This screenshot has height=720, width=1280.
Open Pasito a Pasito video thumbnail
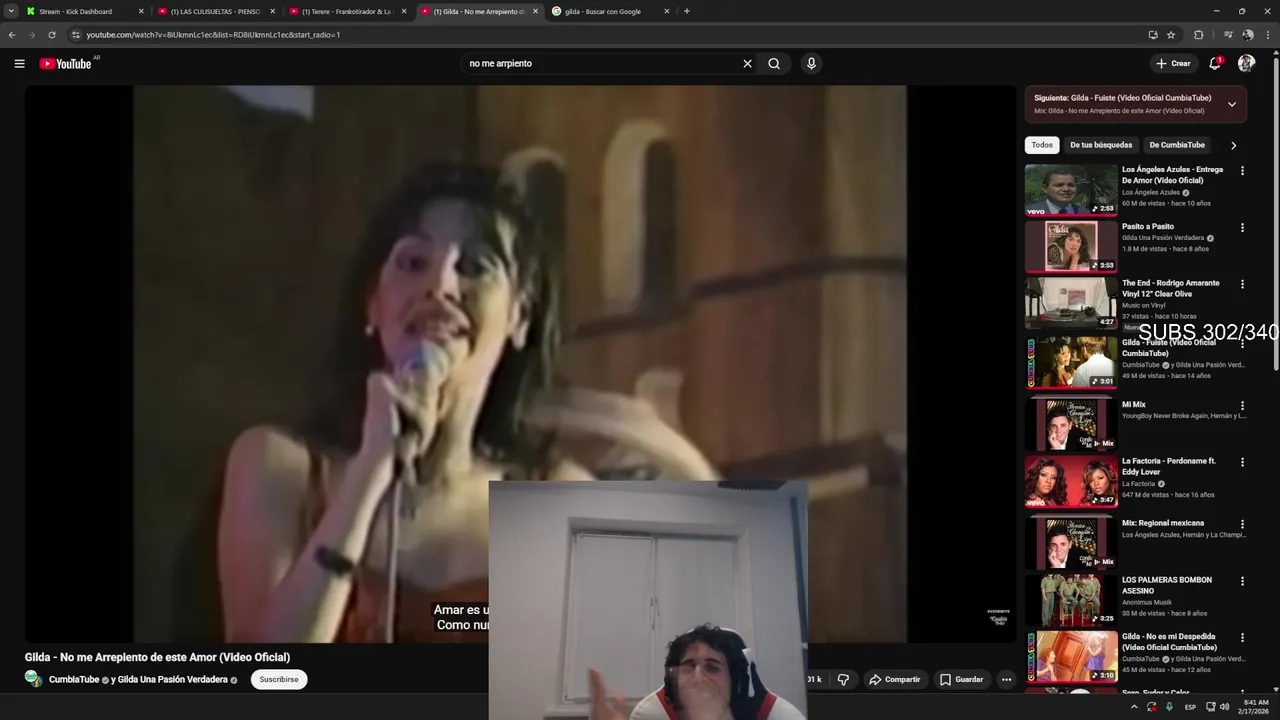(1071, 246)
